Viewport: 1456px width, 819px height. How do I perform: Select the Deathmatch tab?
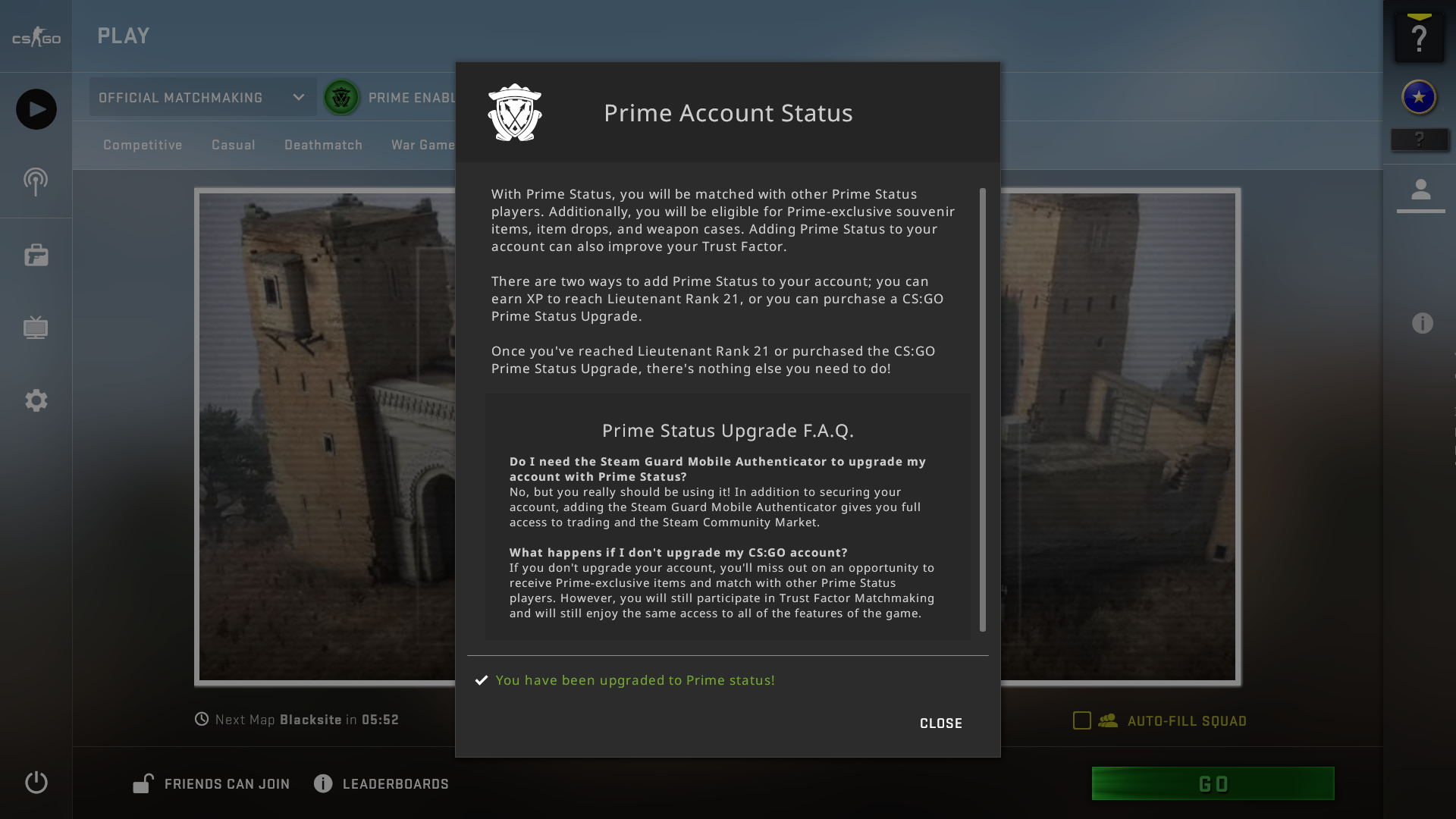click(x=323, y=145)
